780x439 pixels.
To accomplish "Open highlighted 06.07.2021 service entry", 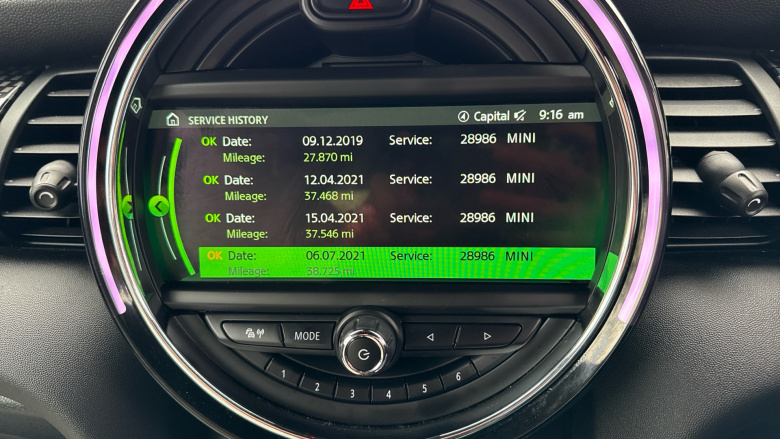I will point(396,263).
